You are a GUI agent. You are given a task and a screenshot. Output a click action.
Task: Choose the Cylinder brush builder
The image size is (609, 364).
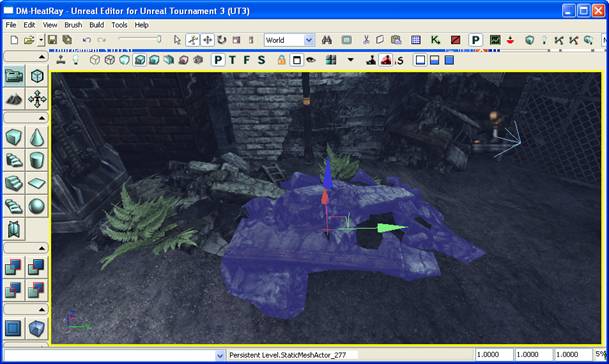click(x=37, y=160)
